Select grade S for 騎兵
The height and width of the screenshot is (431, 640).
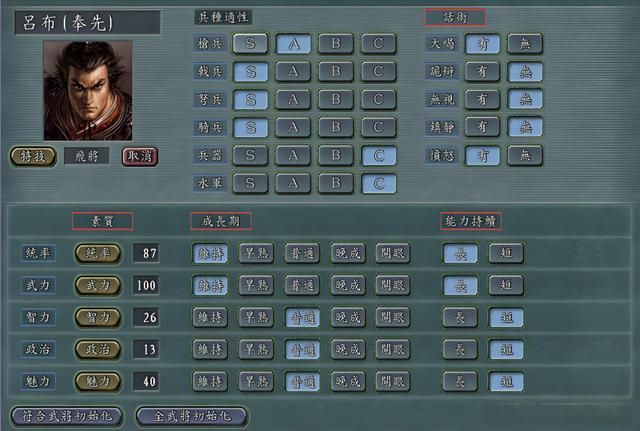pyautogui.click(x=251, y=127)
